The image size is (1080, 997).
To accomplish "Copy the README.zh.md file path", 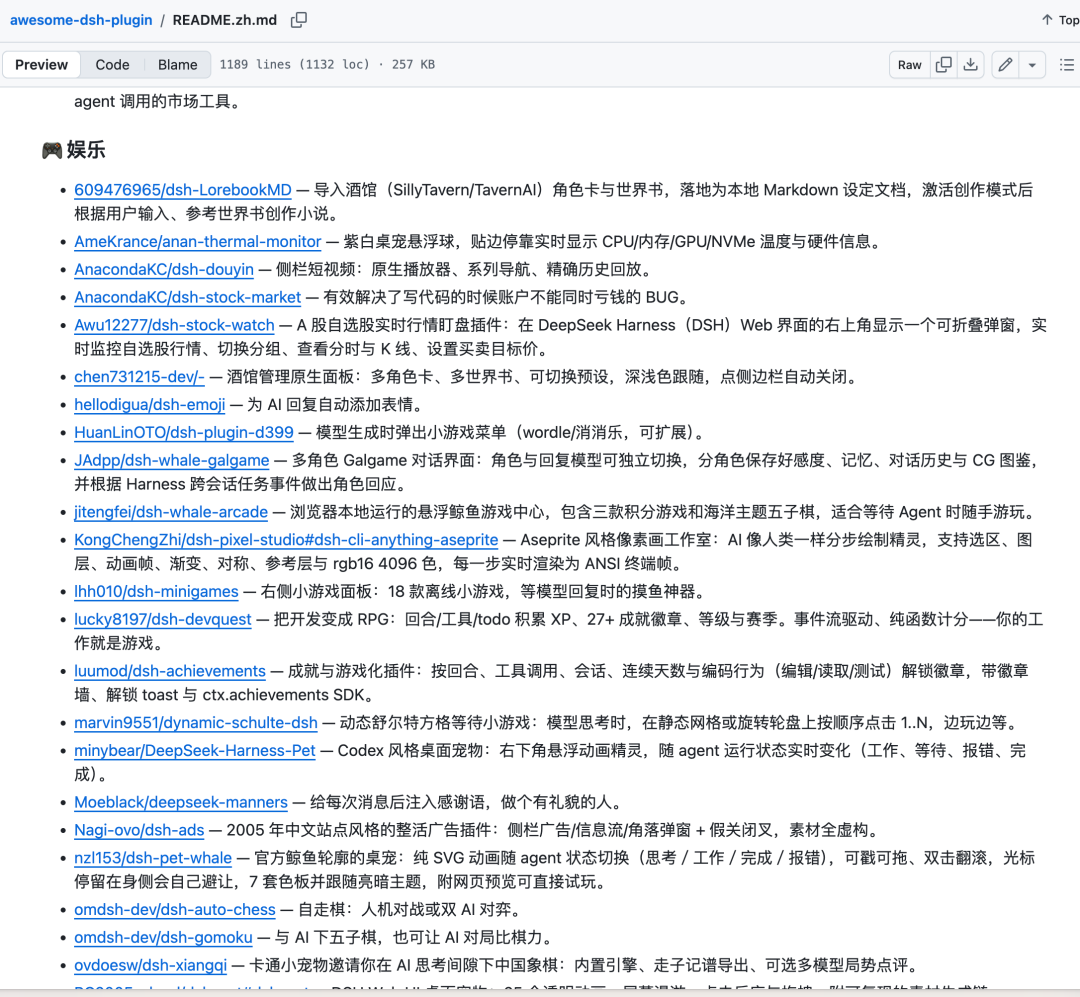I will [298, 20].
